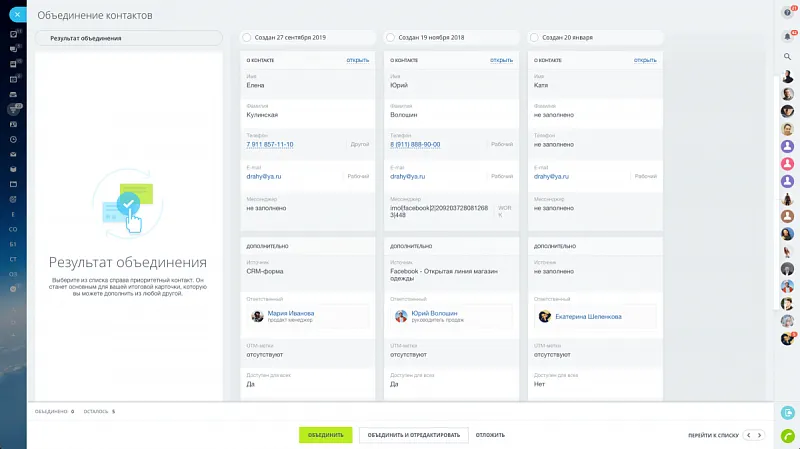Select contact created 27 сентября 2019
The width and height of the screenshot is (800, 449).
coord(246,37)
